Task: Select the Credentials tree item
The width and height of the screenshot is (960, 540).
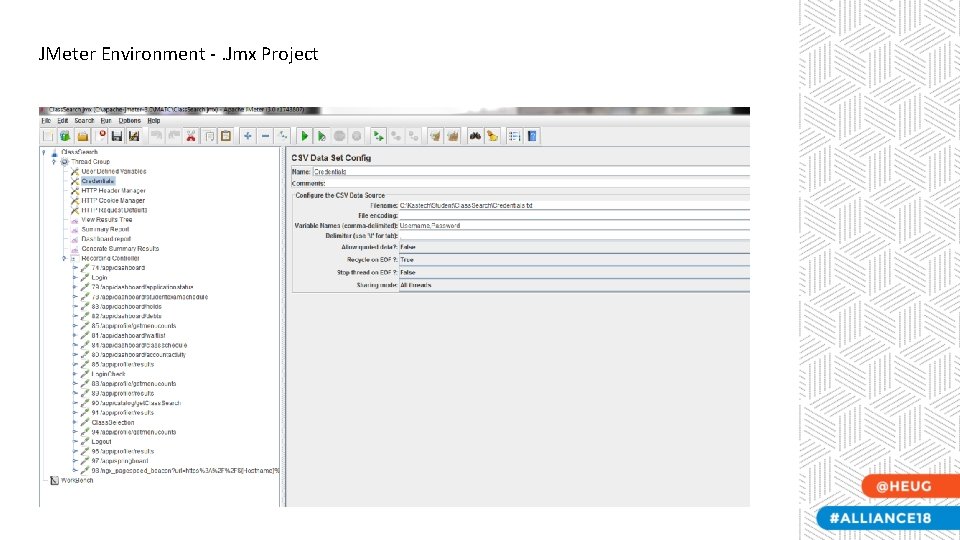Action: click(x=97, y=181)
